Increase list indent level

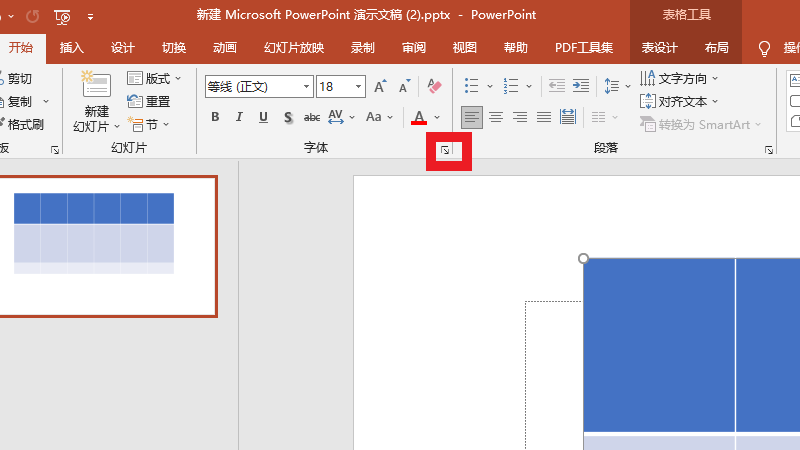tap(580, 87)
